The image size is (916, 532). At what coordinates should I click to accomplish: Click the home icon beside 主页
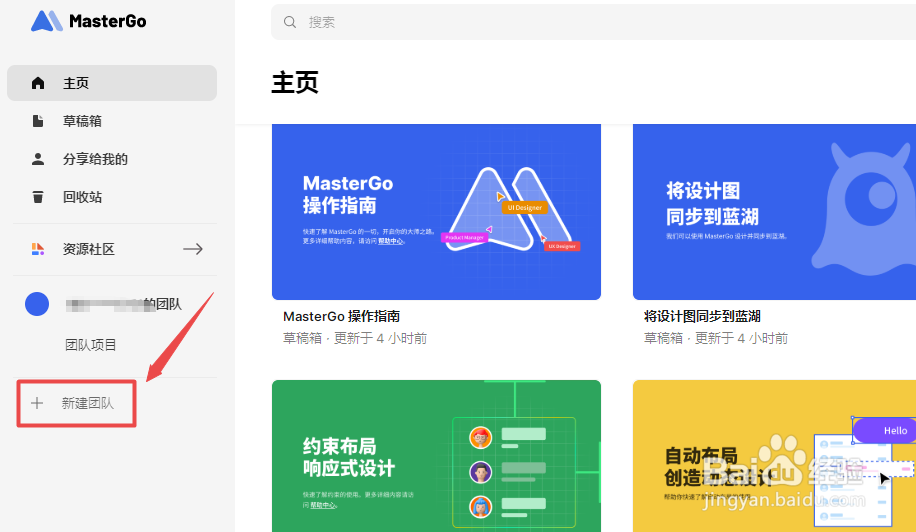click(38, 83)
